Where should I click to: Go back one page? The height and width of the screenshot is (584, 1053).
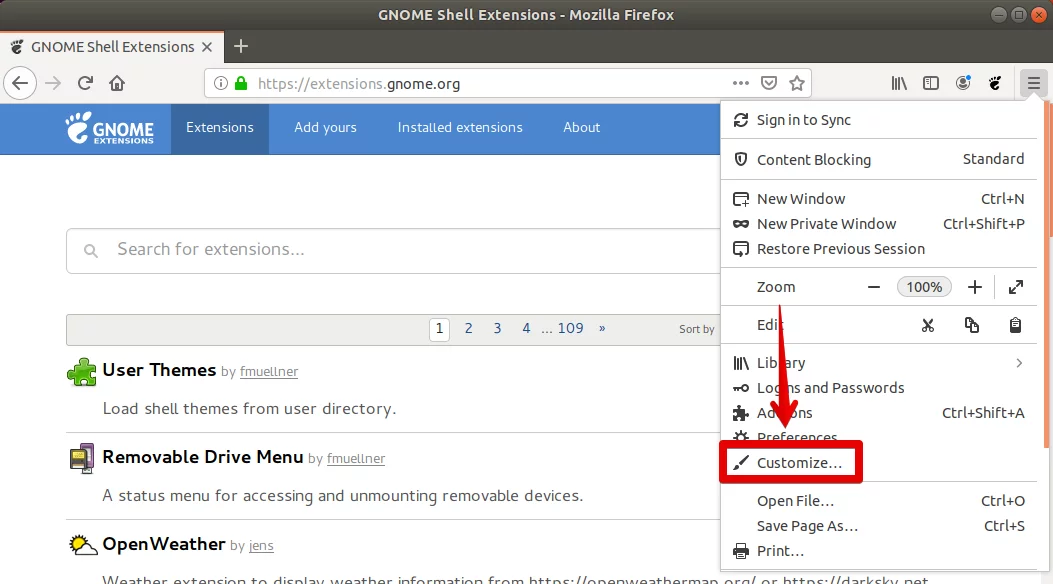point(20,83)
